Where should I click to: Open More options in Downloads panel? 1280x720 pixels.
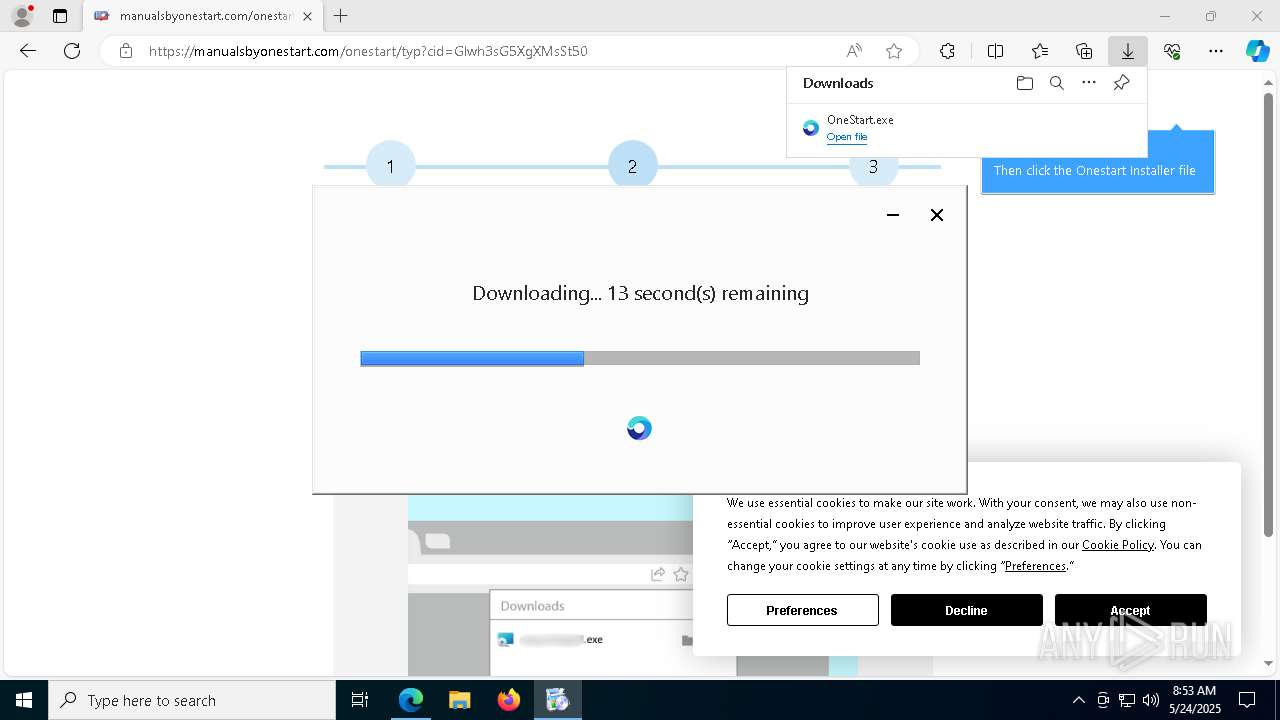tap(1089, 83)
